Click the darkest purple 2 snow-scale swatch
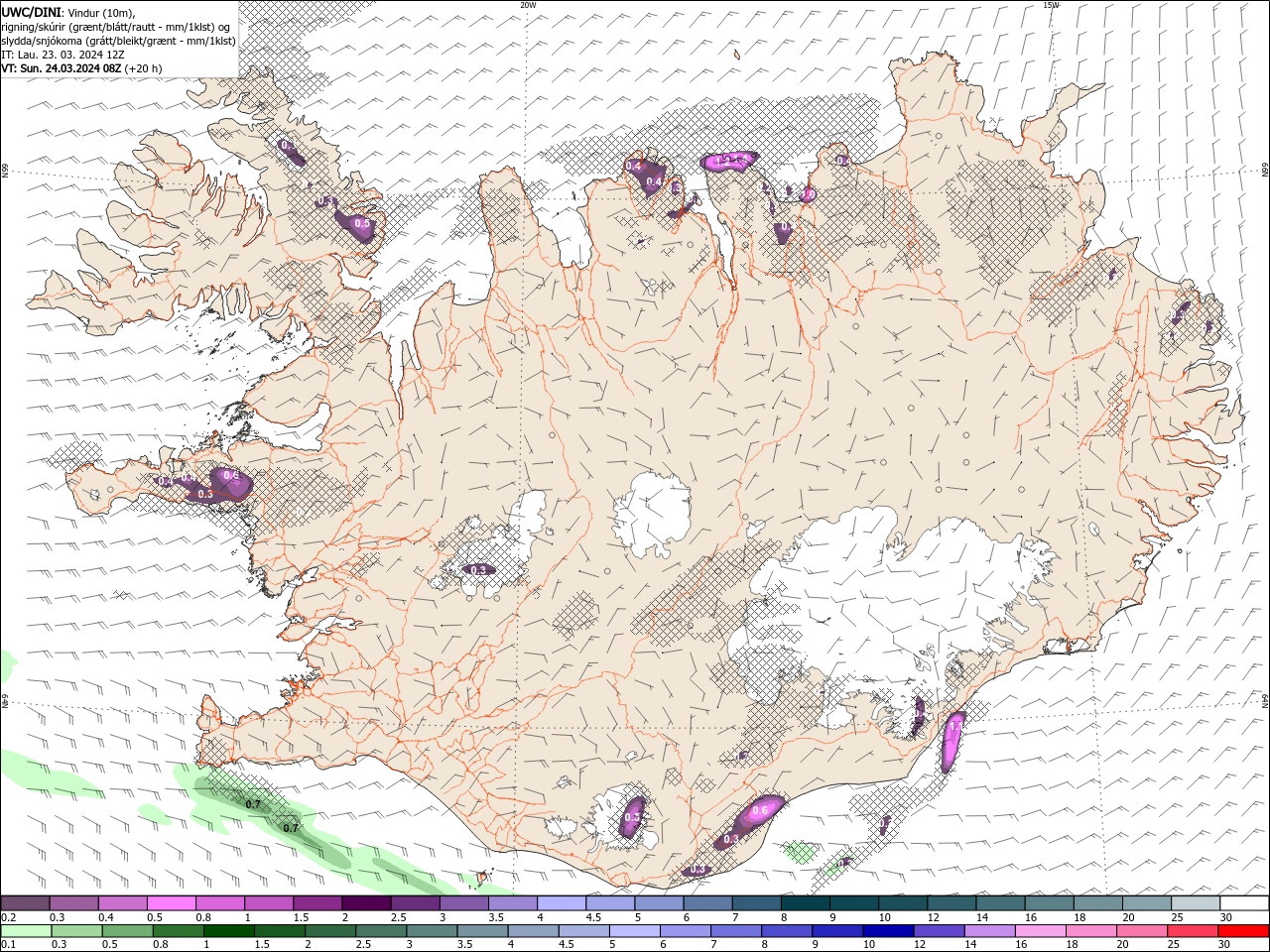Image resolution: width=1270 pixels, height=952 pixels. (x=366, y=903)
